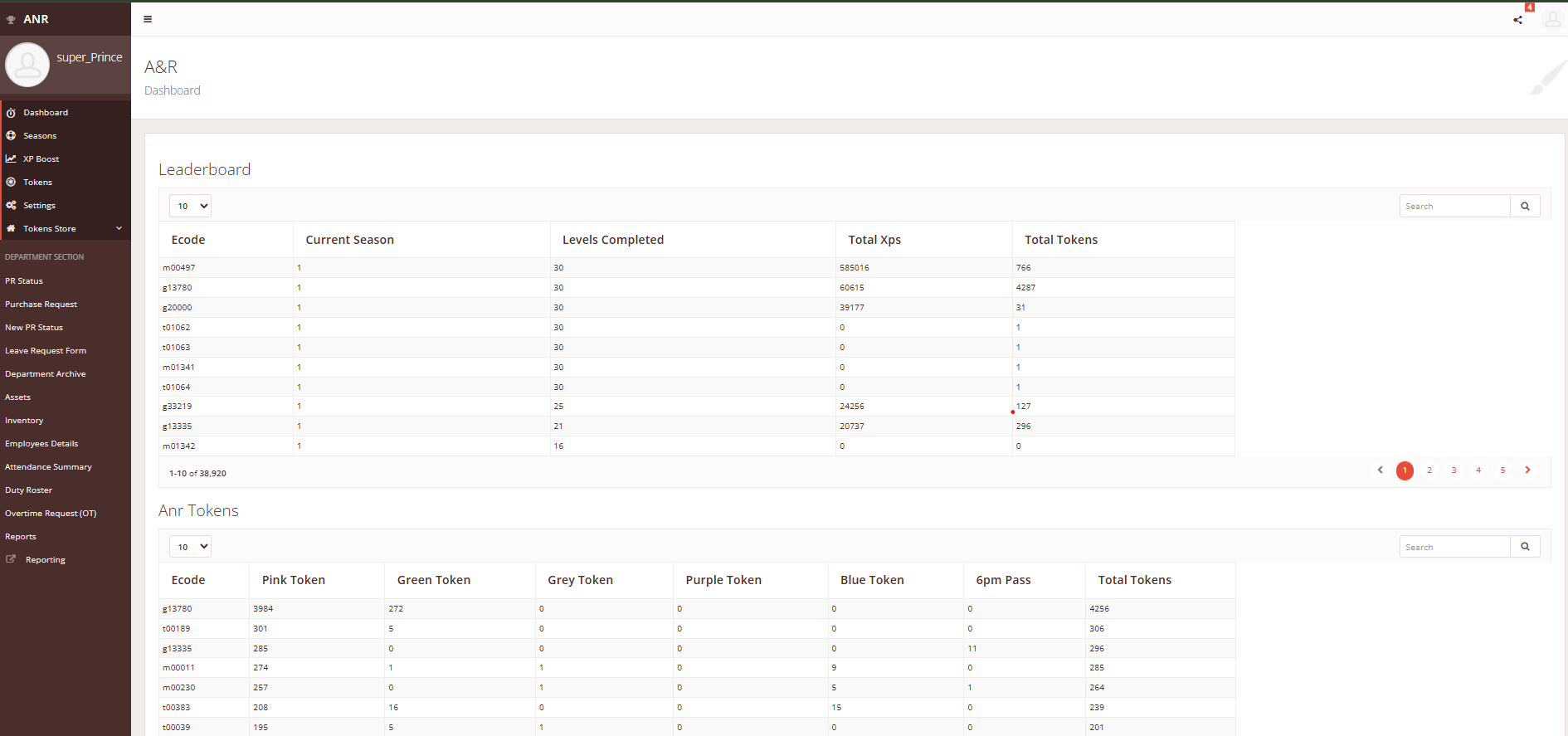Viewport: 1568px width, 736px height.
Task: Click the Leaderboard search input field
Action: [x=1454, y=207]
